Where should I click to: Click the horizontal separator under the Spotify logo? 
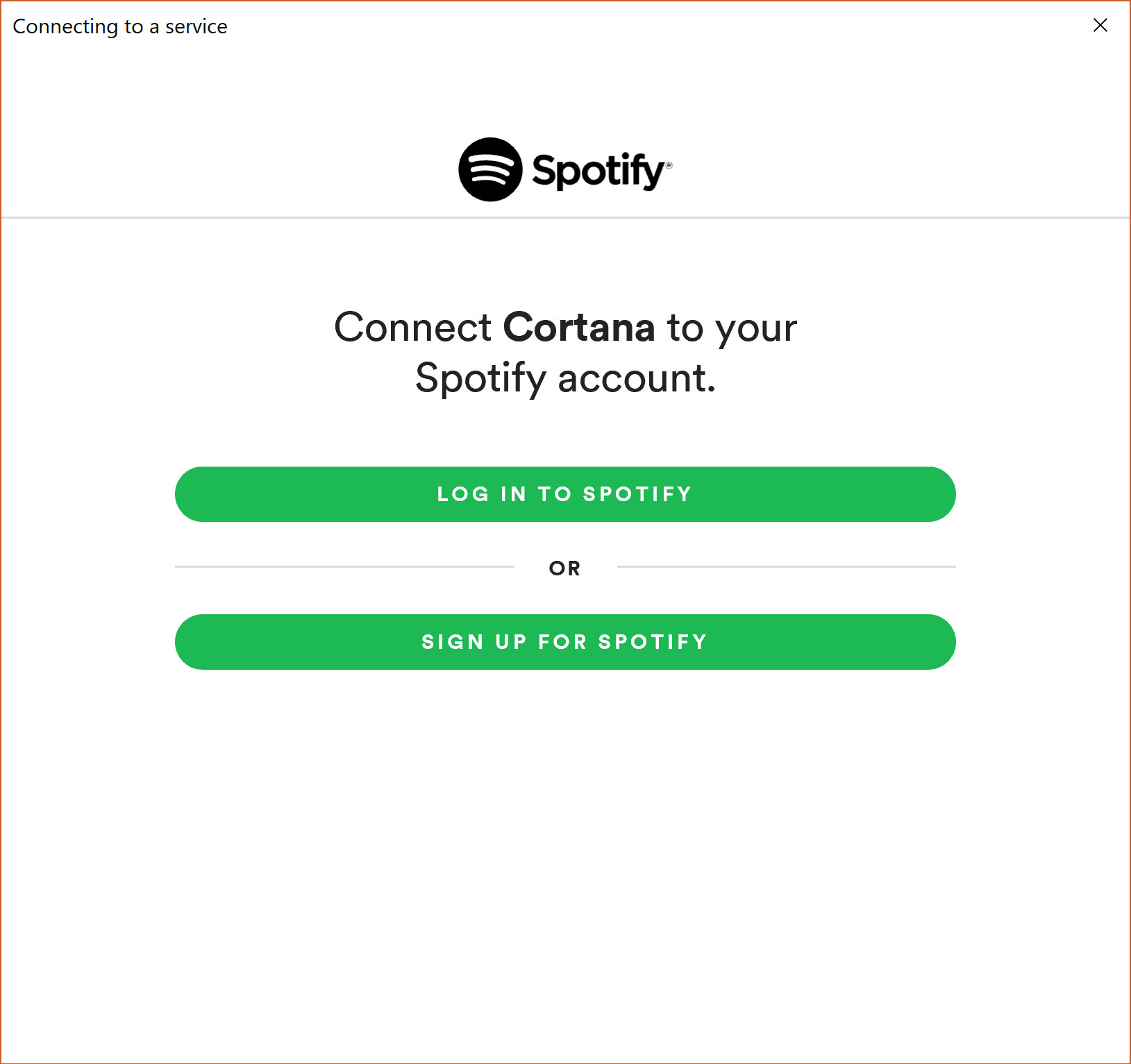[x=565, y=217]
